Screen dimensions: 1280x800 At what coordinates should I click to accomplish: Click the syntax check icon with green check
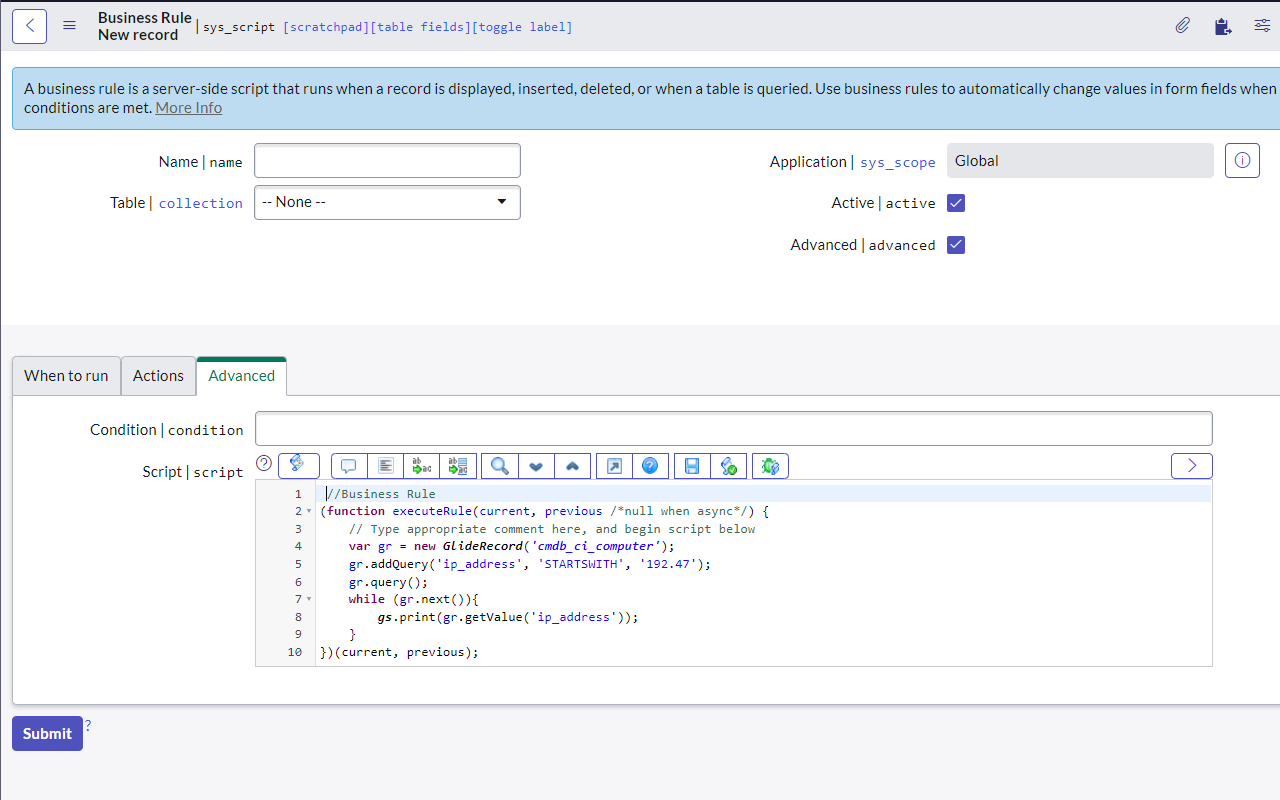tap(729, 466)
